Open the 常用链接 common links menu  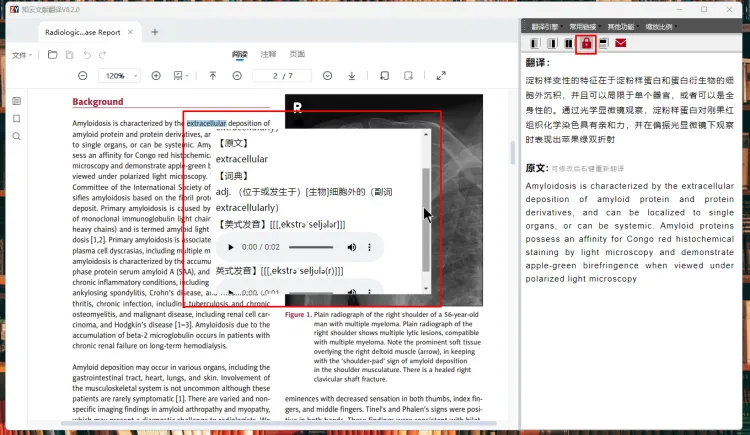(x=584, y=27)
